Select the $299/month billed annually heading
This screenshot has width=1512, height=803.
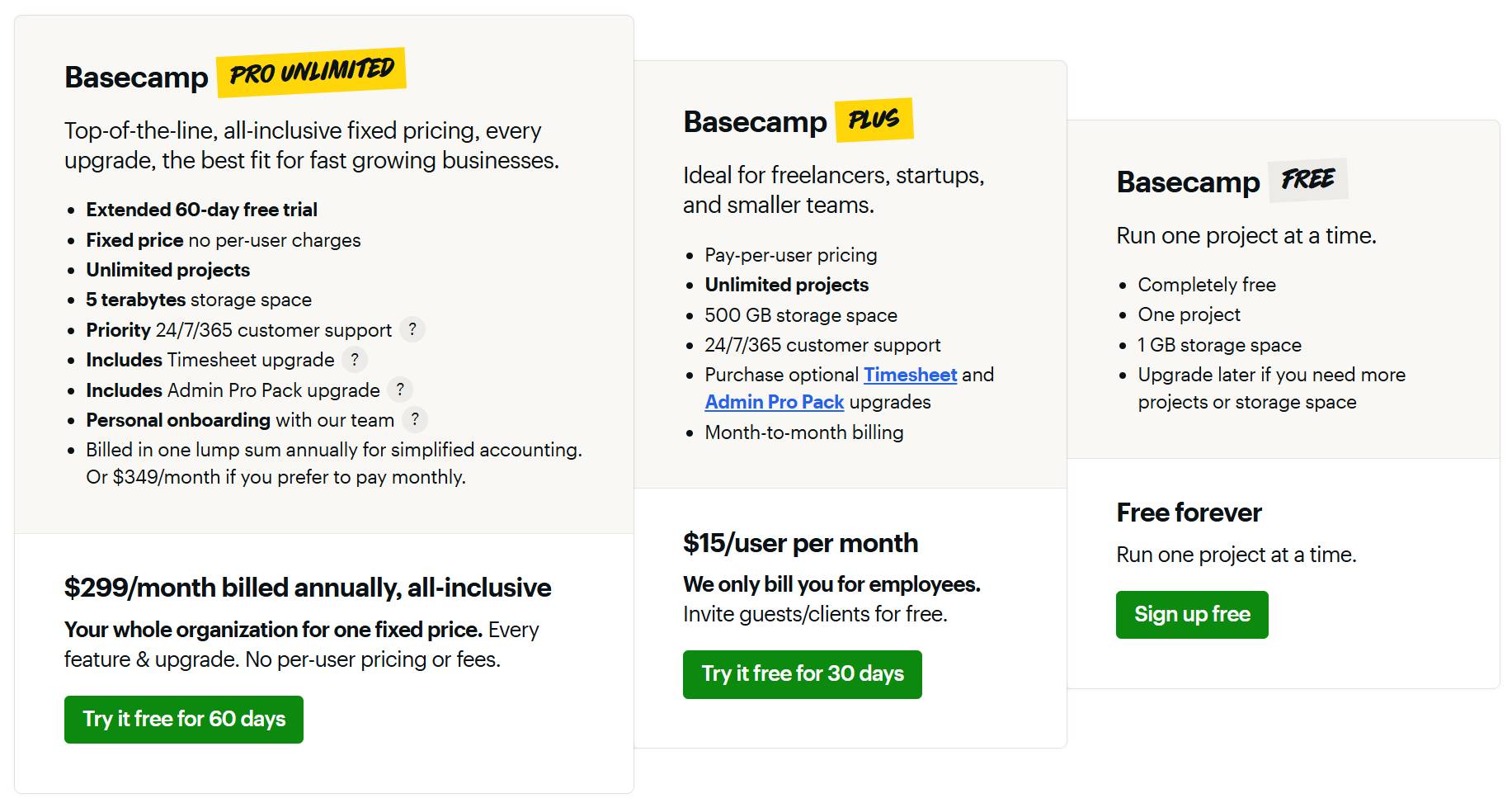point(308,588)
